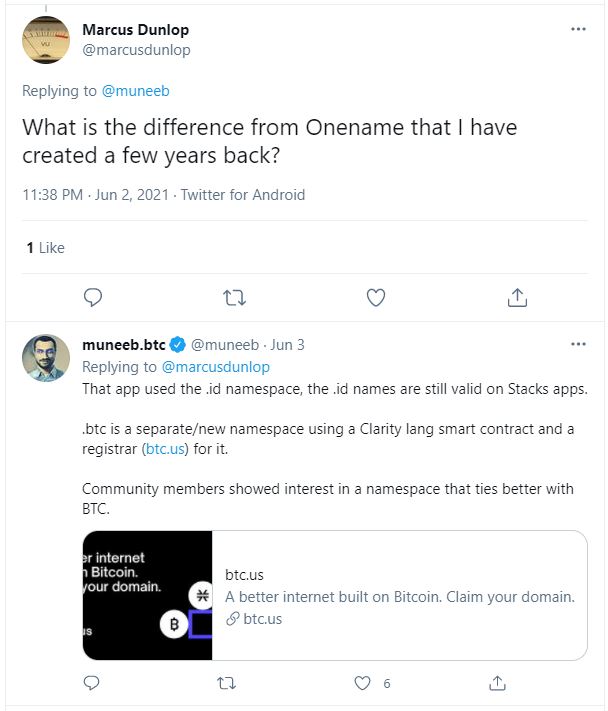Retweet muneeb.btc's reply
Screen dimensions: 608x711
[227, 684]
